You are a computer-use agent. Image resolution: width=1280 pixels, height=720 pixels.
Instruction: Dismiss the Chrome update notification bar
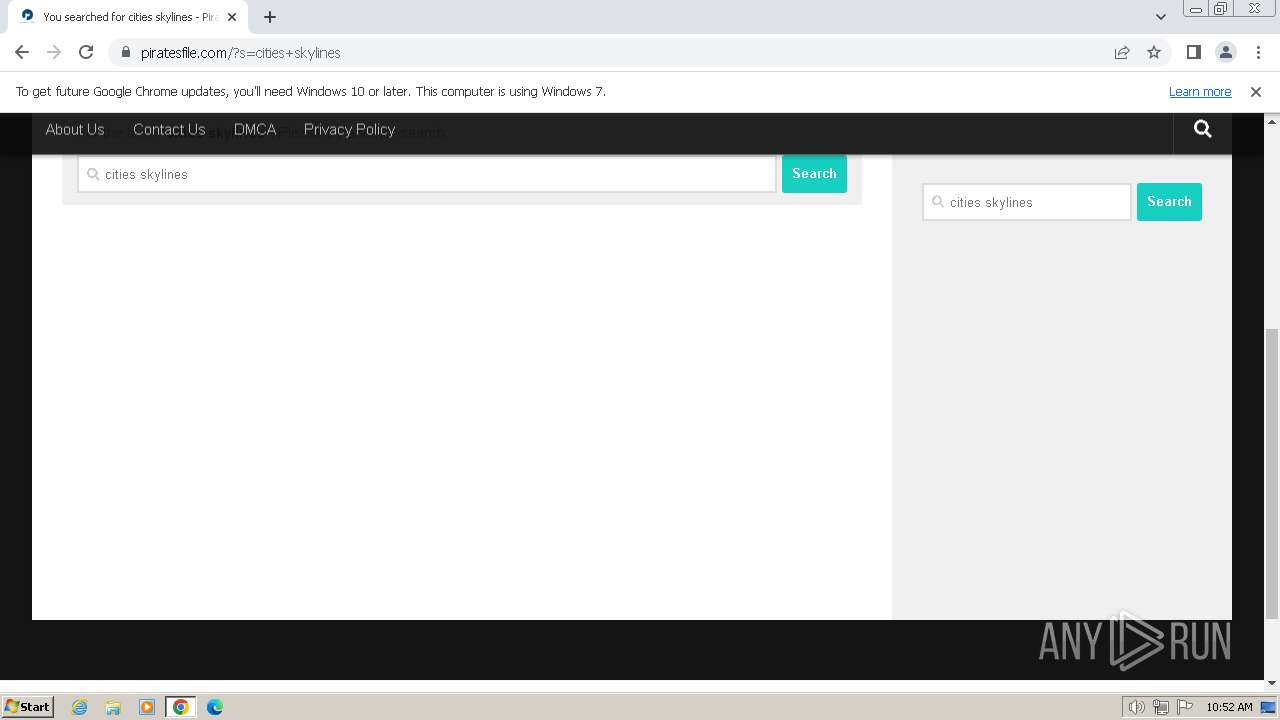click(x=1256, y=92)
